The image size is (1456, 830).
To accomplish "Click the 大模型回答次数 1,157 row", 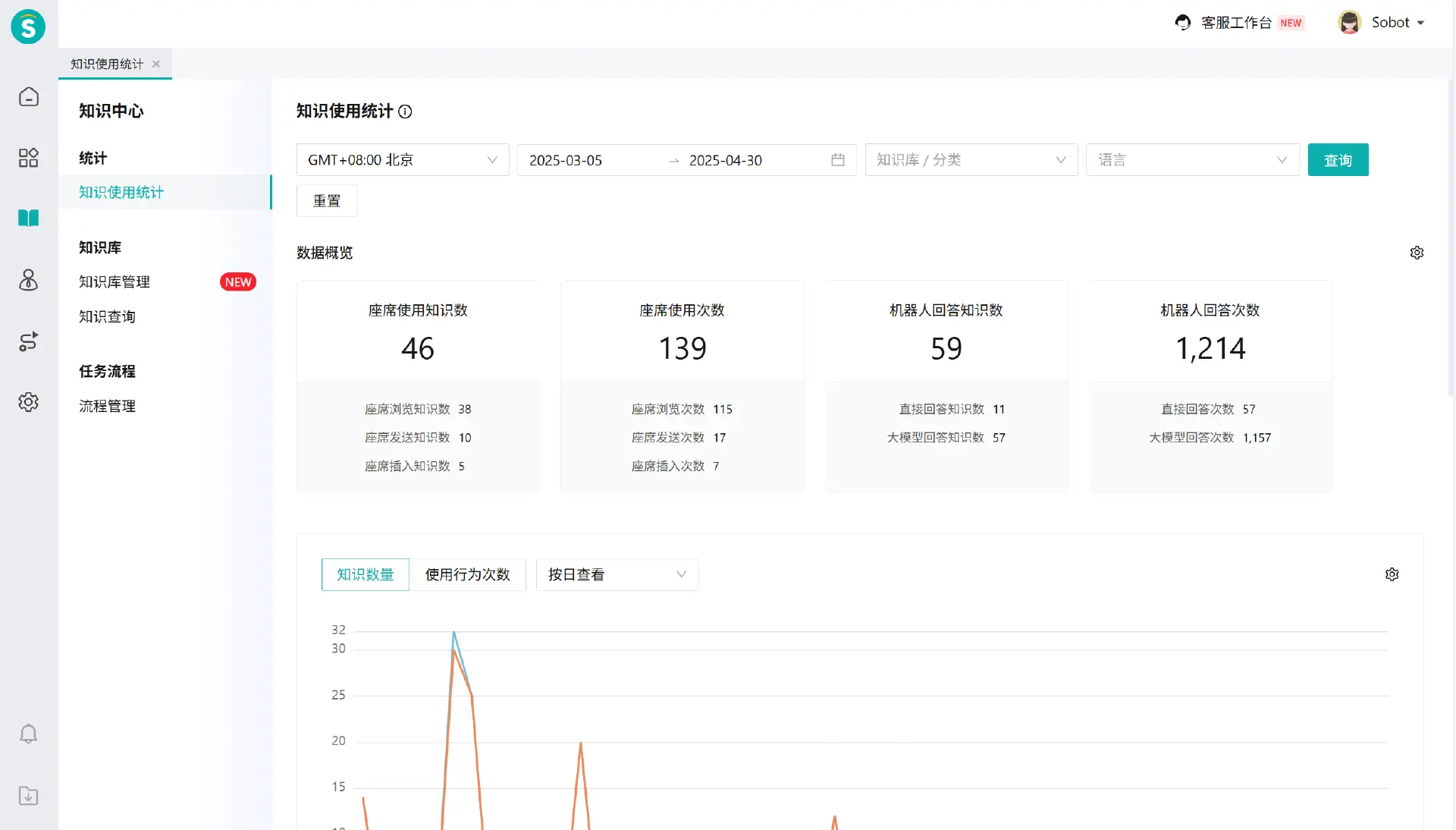I will pyautogui.click(x=1210, y=438).
